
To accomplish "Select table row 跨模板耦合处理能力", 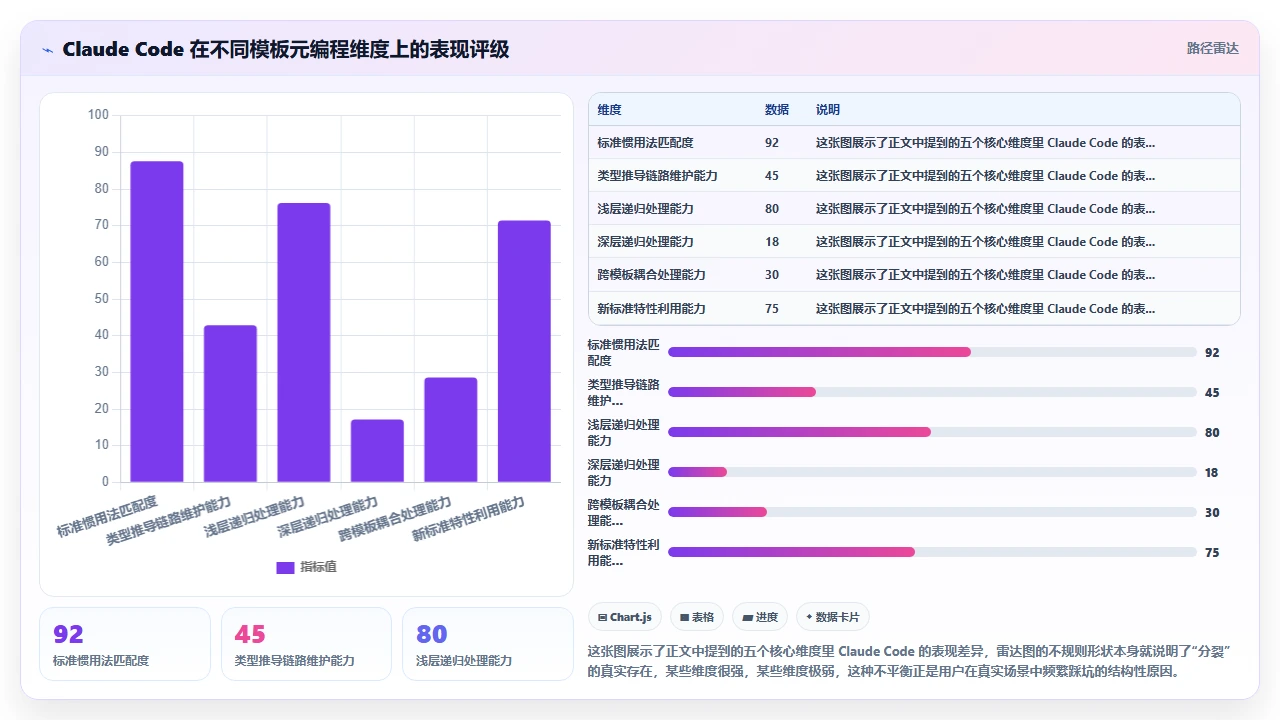I will 914,275.
